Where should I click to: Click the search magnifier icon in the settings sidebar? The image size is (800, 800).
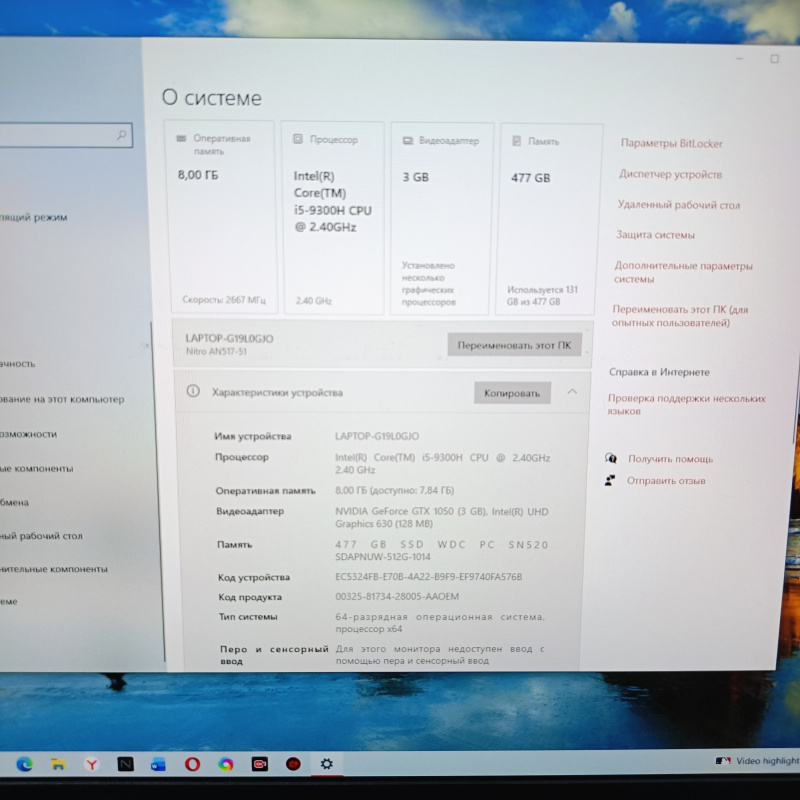pyautogui.click(x=121, y=135)
